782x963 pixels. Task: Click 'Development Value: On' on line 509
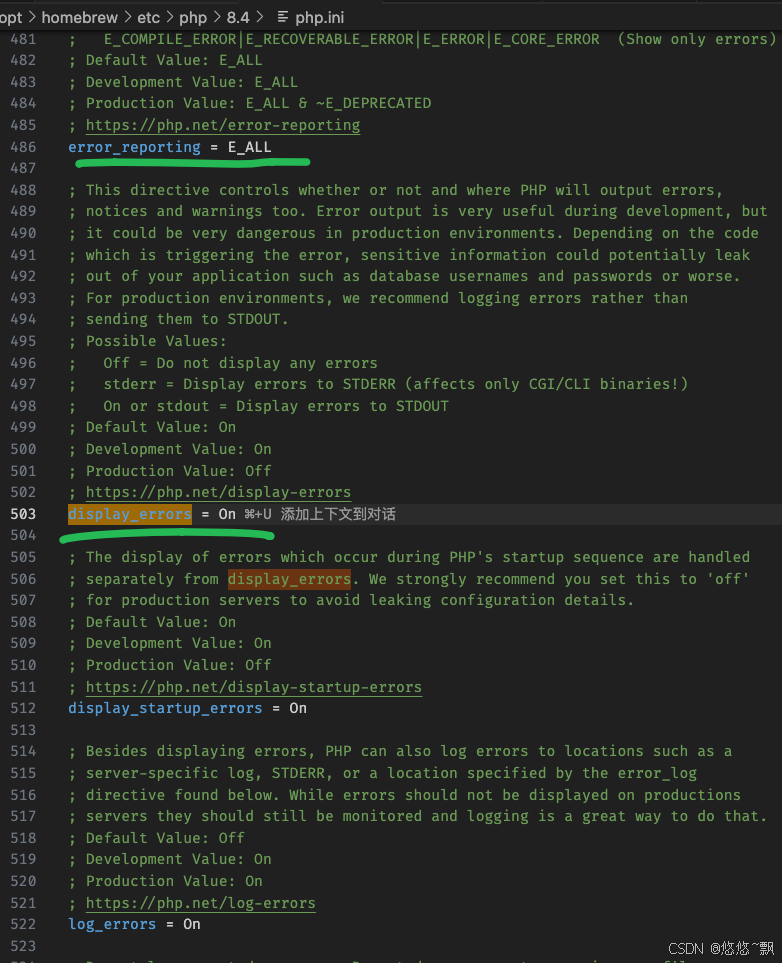pos(178,644)
